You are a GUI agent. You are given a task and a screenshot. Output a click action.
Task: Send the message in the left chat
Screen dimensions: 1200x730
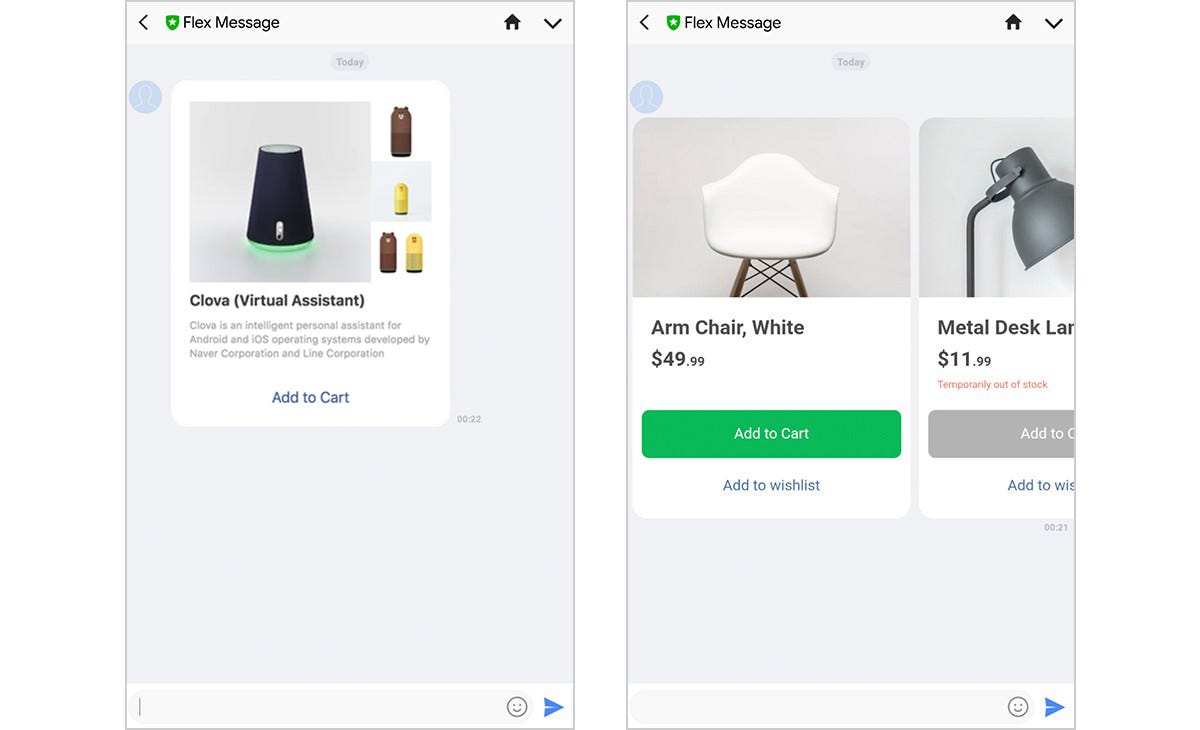tap(553, 707)
